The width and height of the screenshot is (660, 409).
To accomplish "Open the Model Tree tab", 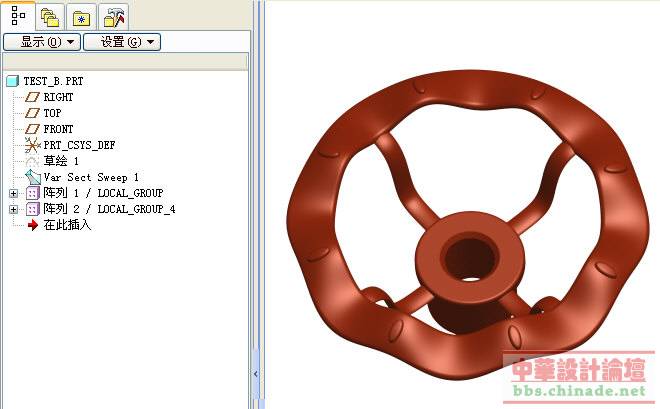I will coord(18,16).
